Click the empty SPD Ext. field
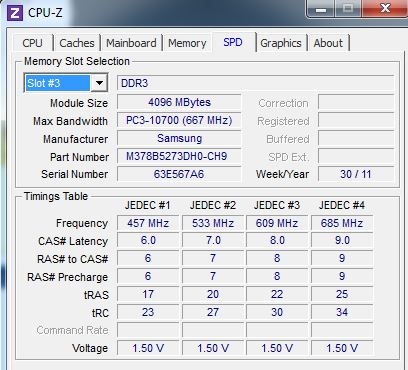 click(x=356, y=156)
